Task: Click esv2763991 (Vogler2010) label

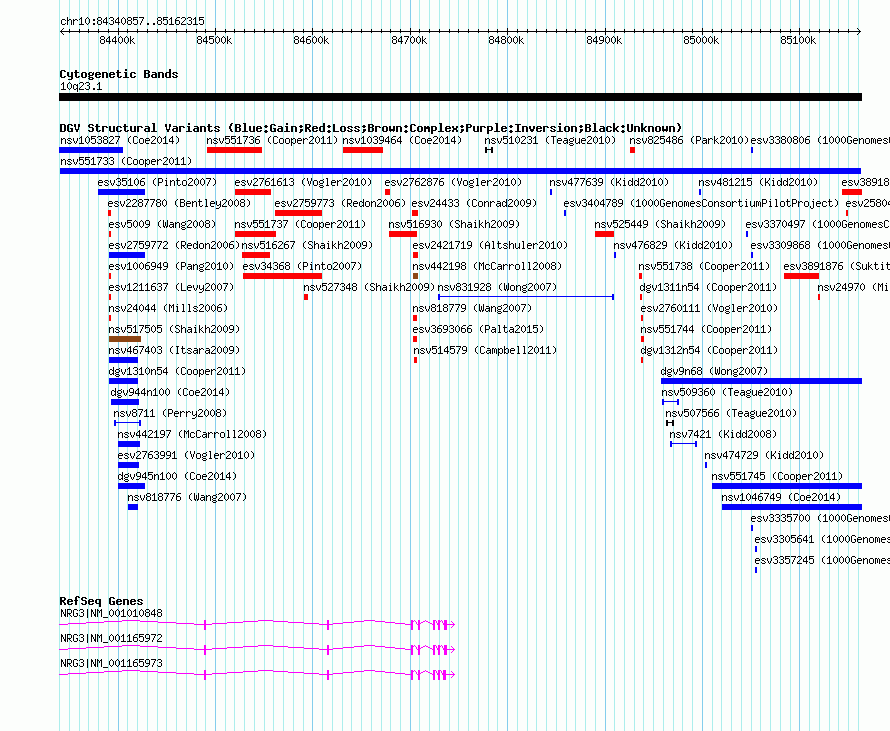Action: point(187,455)
